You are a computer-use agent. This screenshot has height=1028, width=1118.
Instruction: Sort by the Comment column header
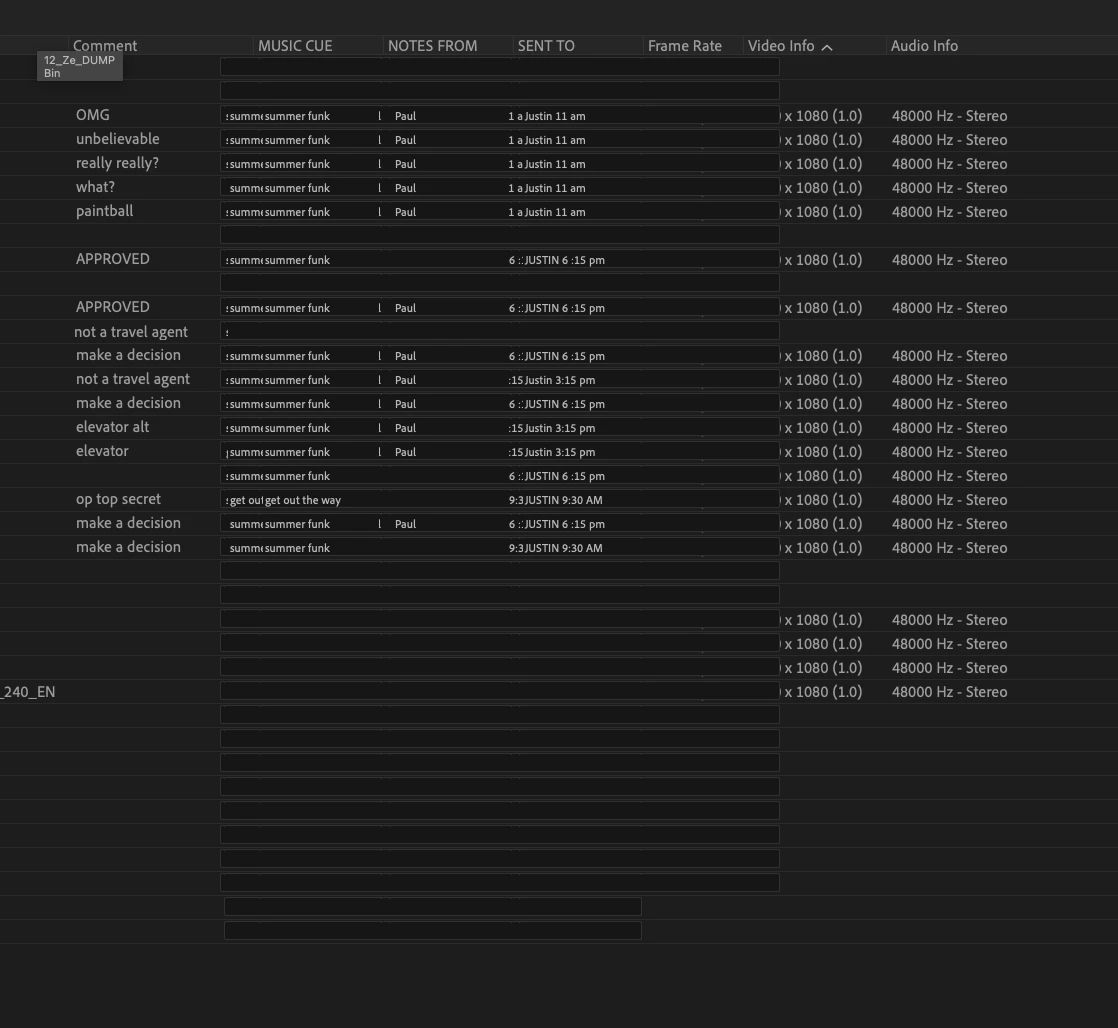105,46
